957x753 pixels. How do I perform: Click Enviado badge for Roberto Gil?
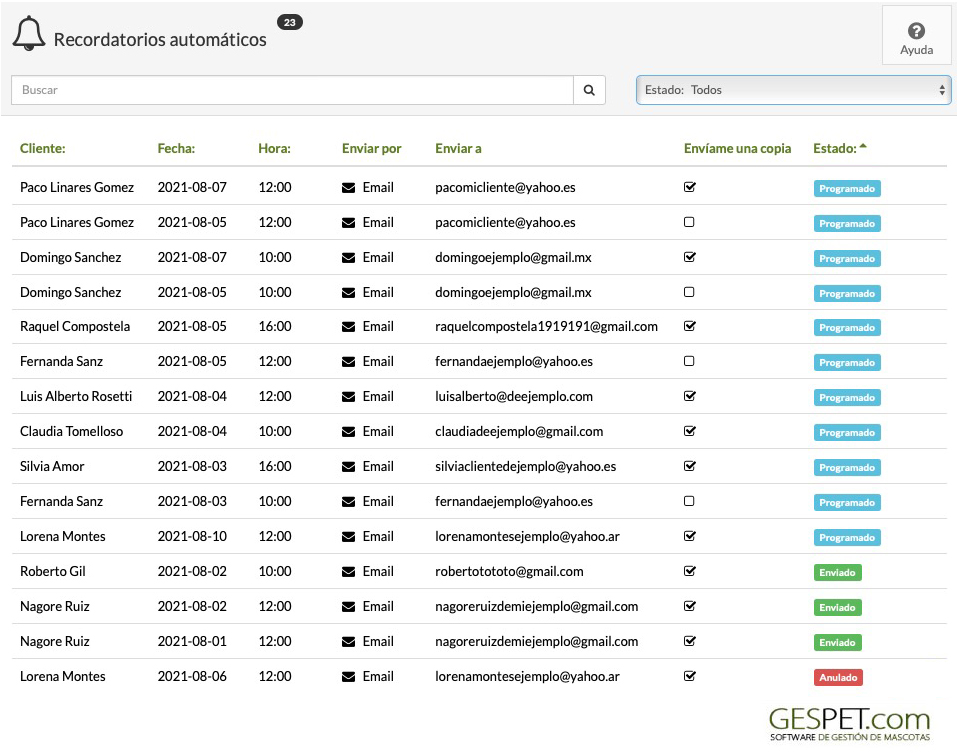pyautogui.click(x=837, y=572)
